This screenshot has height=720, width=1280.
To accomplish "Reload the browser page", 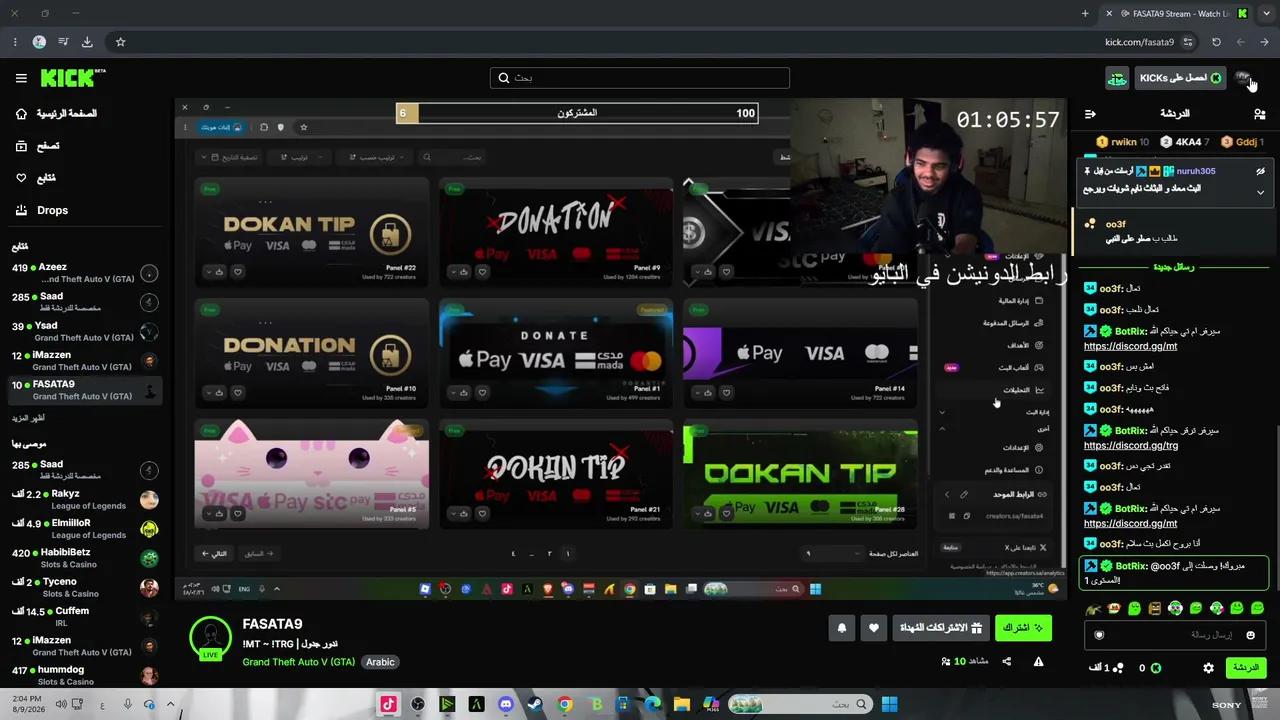I will [1216, 42].
